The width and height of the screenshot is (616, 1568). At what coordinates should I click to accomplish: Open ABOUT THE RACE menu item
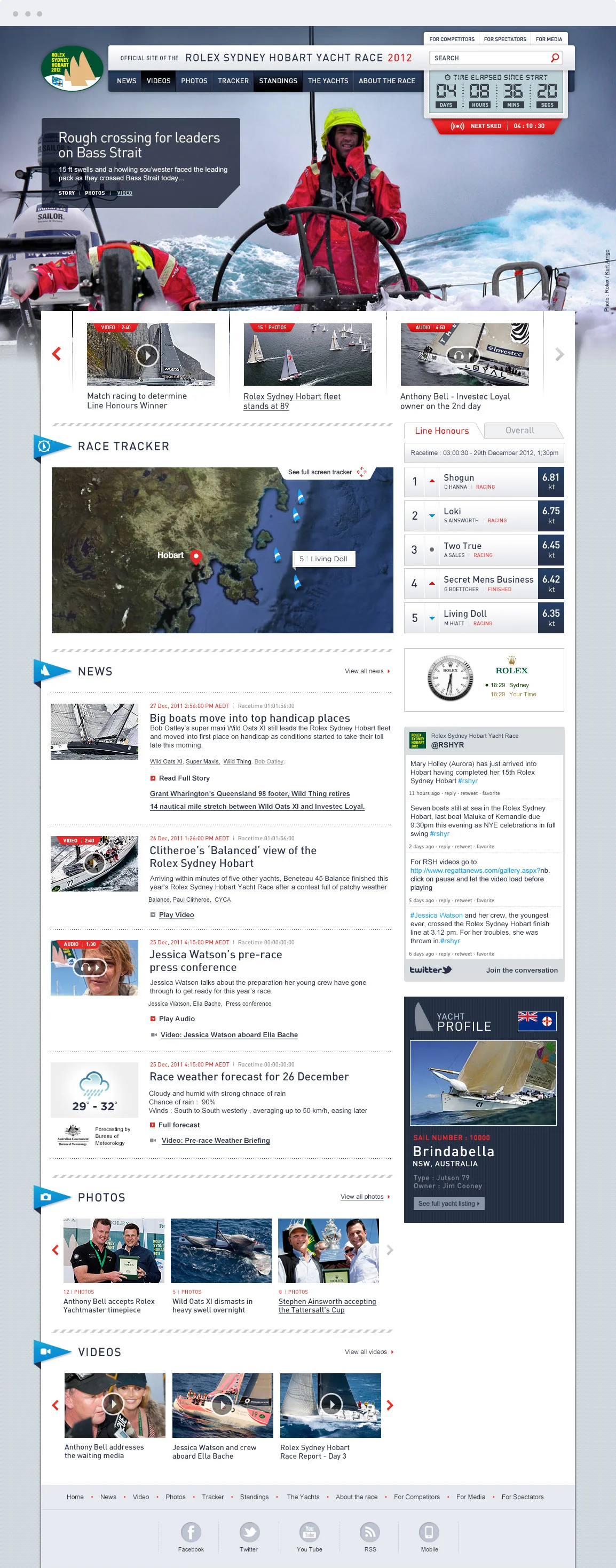pyautogui.click(x=387, y=81)
